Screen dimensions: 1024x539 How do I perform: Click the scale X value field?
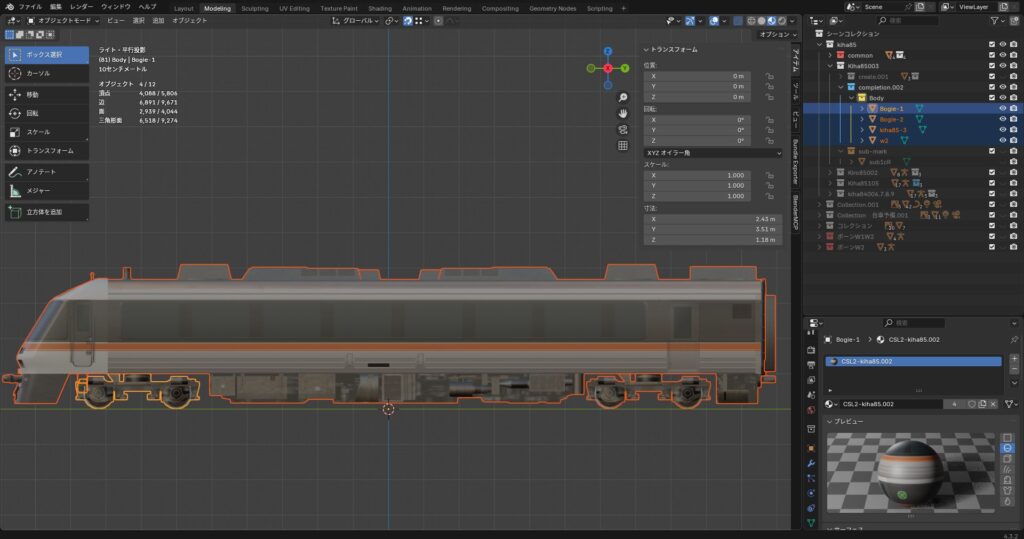[x=697, y=175]
